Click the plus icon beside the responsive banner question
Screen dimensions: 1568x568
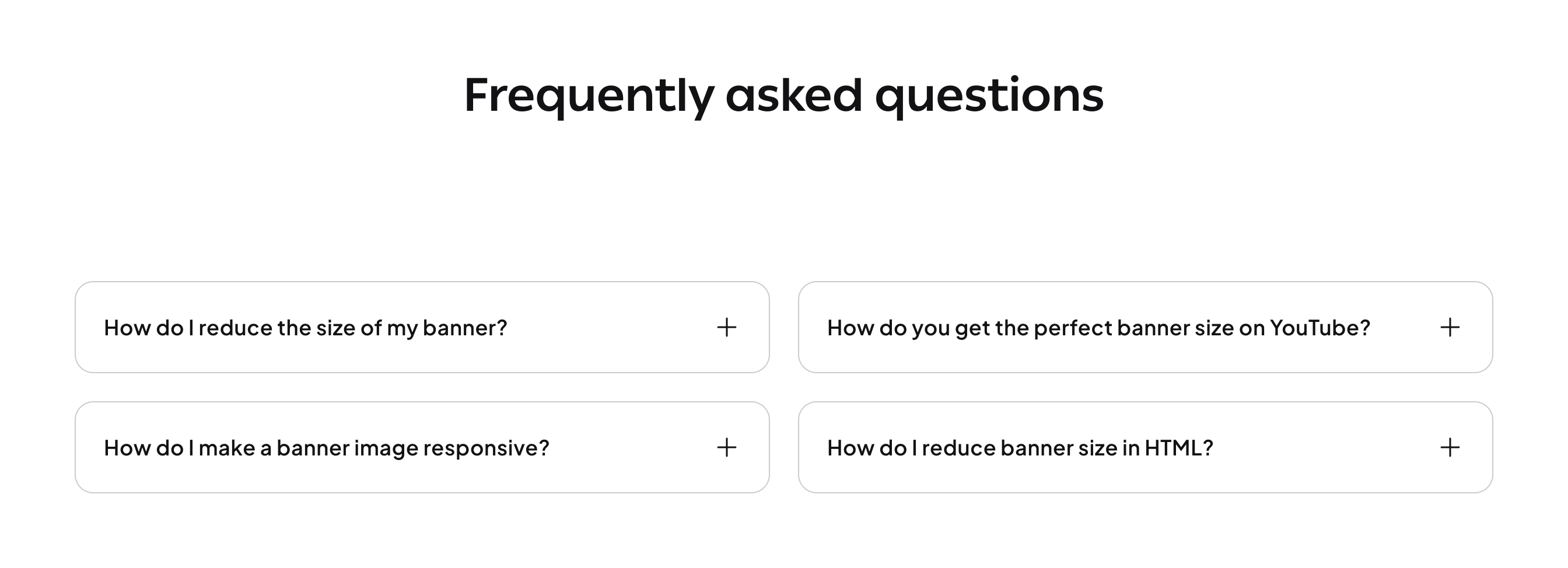(x=726, y=447)
